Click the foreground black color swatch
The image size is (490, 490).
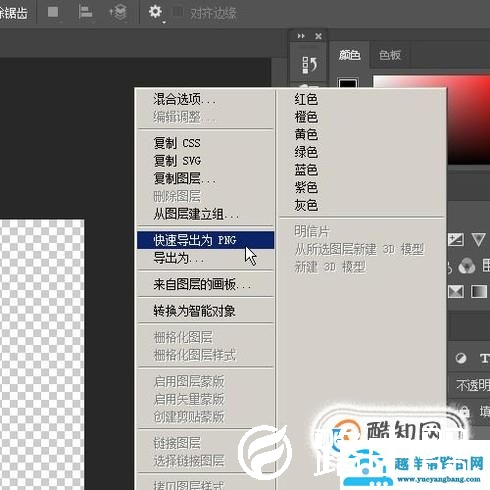click(x=348, y=83)
